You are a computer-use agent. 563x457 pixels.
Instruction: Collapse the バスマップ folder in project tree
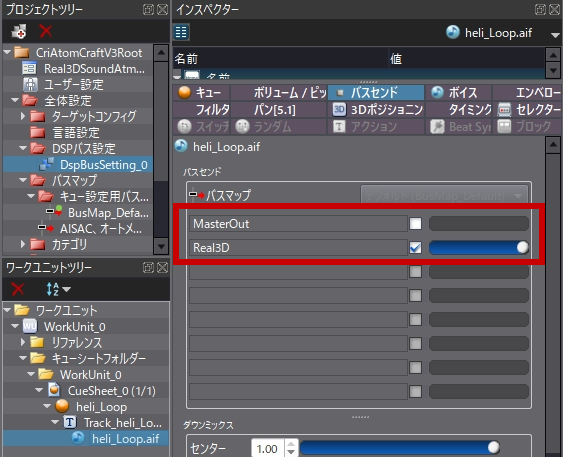[x=23, y=180]
